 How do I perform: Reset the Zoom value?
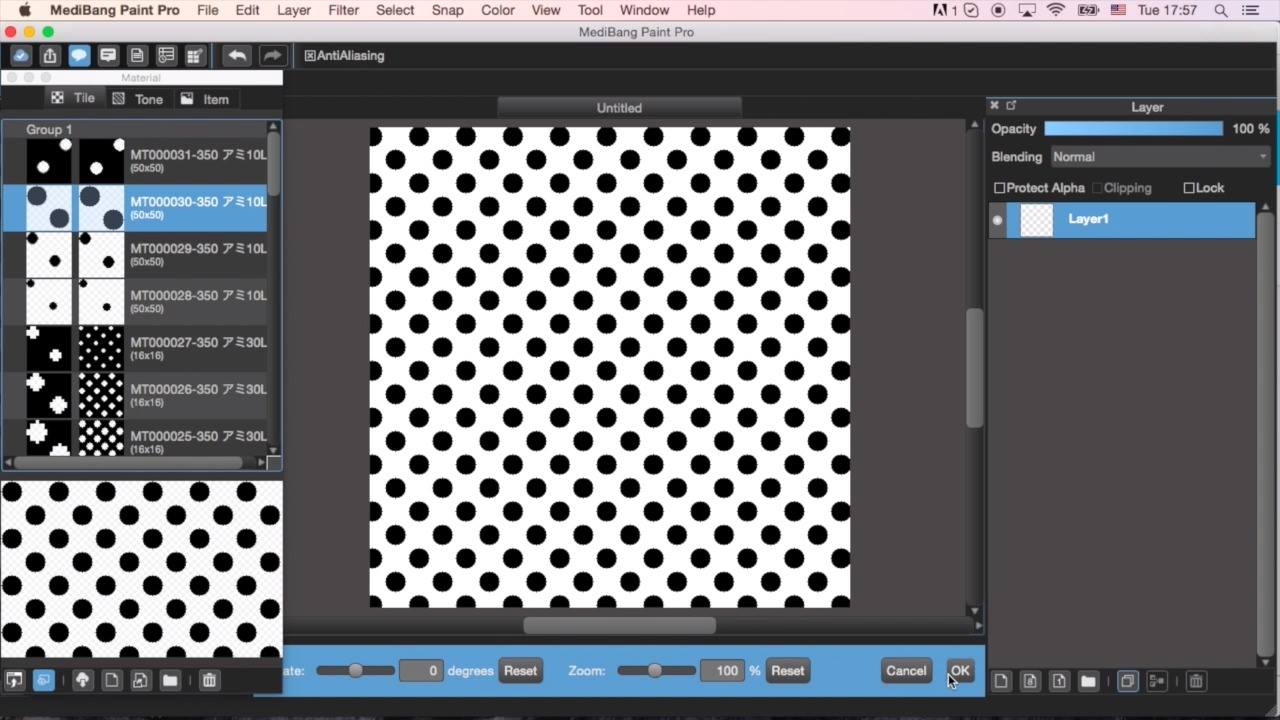tap(787, 671)
